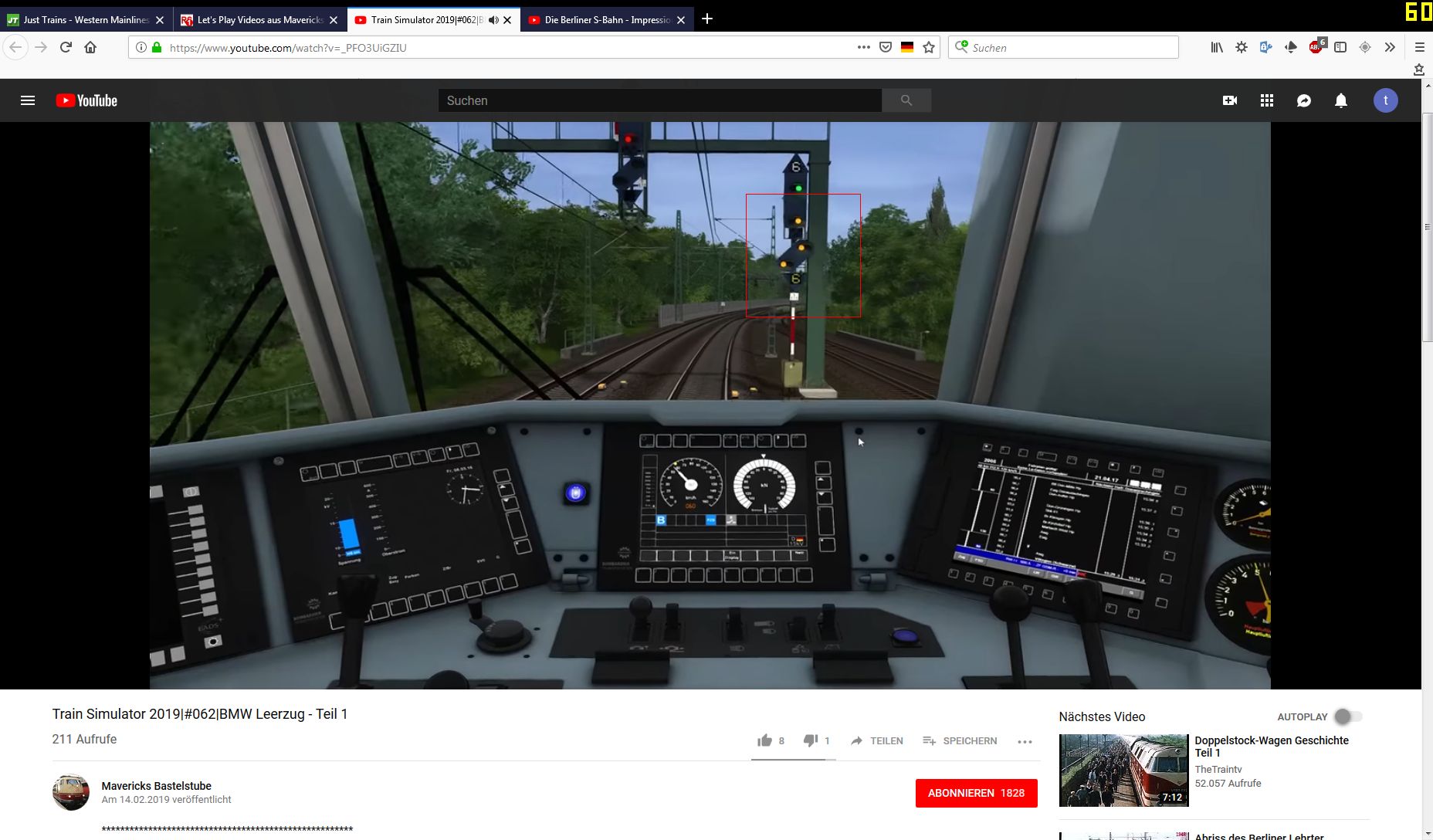Open the Mavericks Bastelstube channel link
1433x840 pixels.
[157, 786]
